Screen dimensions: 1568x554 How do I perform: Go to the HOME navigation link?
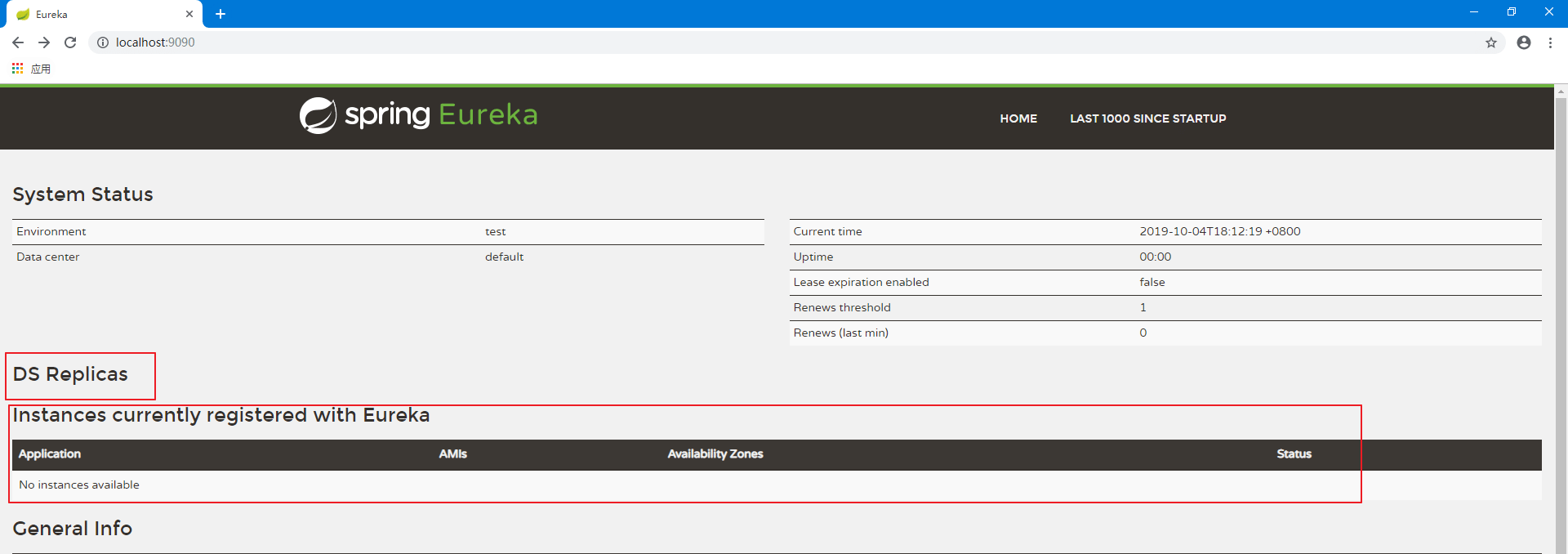point(1018,118)
